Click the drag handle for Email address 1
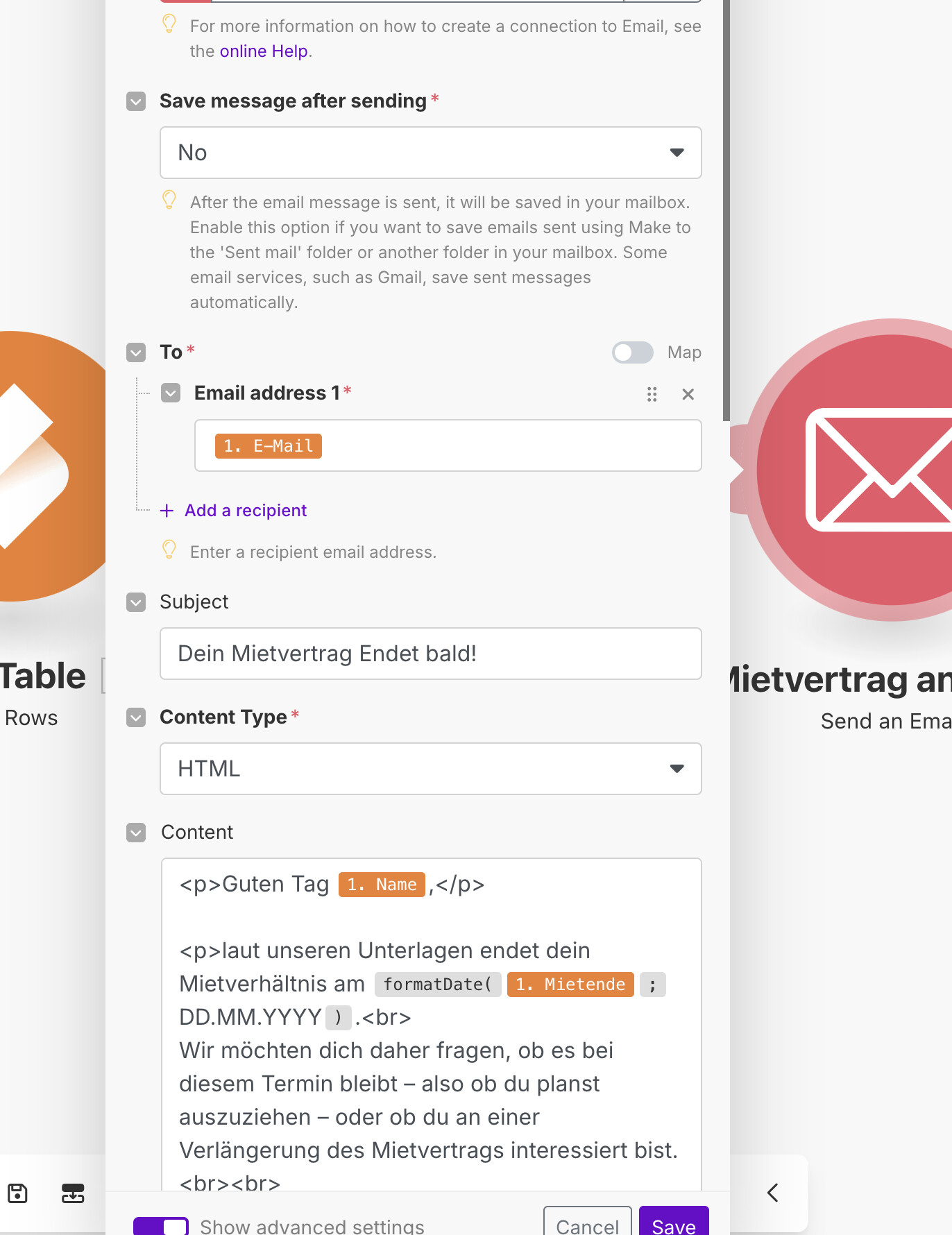 click(x=652, y=395)
